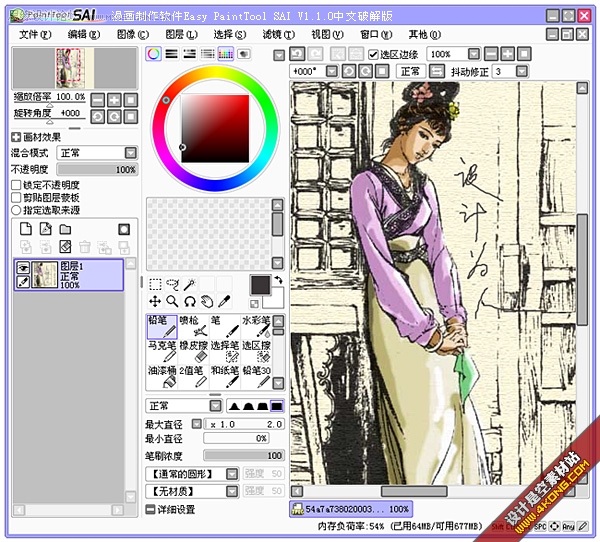Image resolution: width=600 pixels, height=542 pixels.
Task: Toggle the color wheel panel
Action: [153, 54]
